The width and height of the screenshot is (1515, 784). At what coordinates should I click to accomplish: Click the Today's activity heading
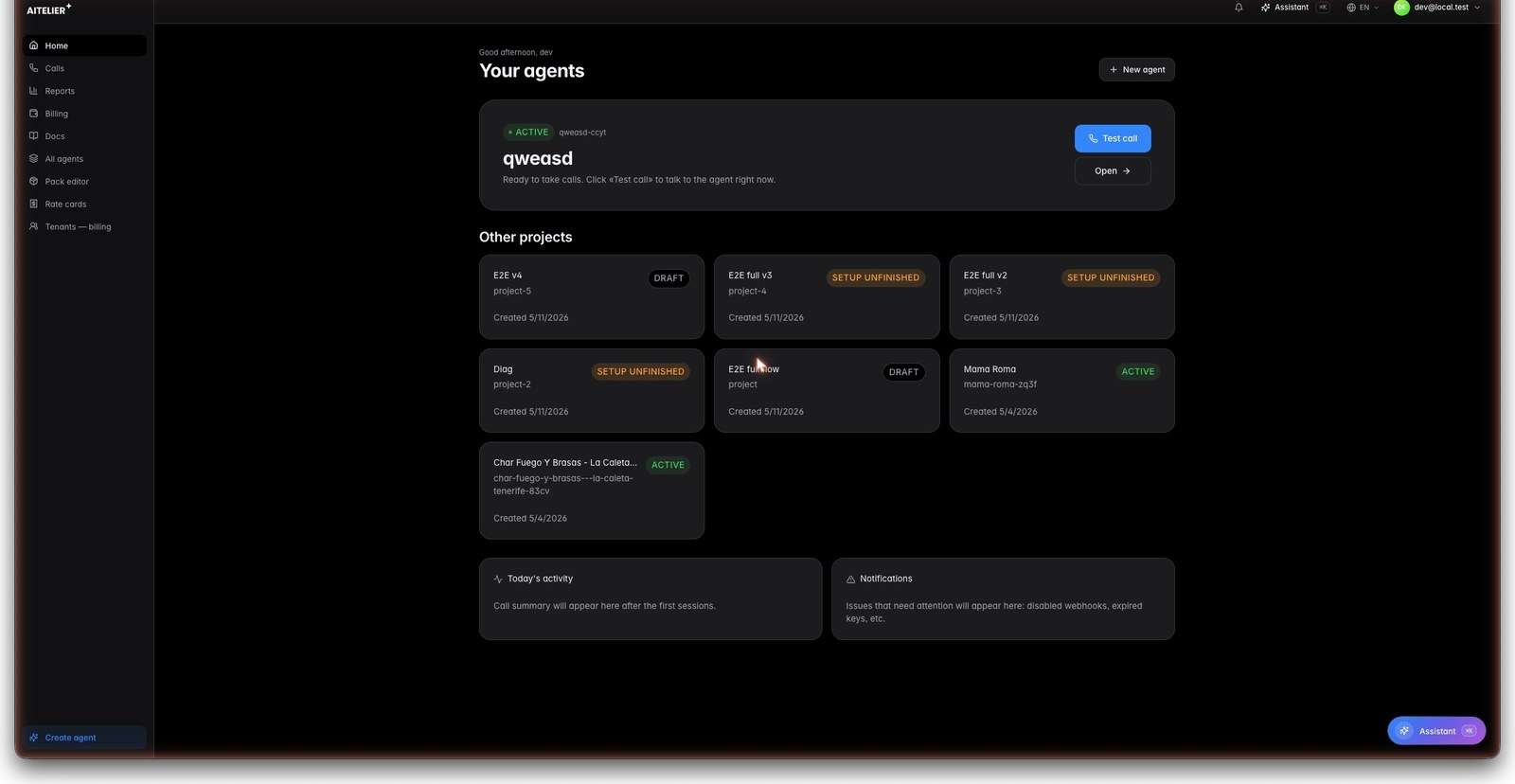[540, 579]
